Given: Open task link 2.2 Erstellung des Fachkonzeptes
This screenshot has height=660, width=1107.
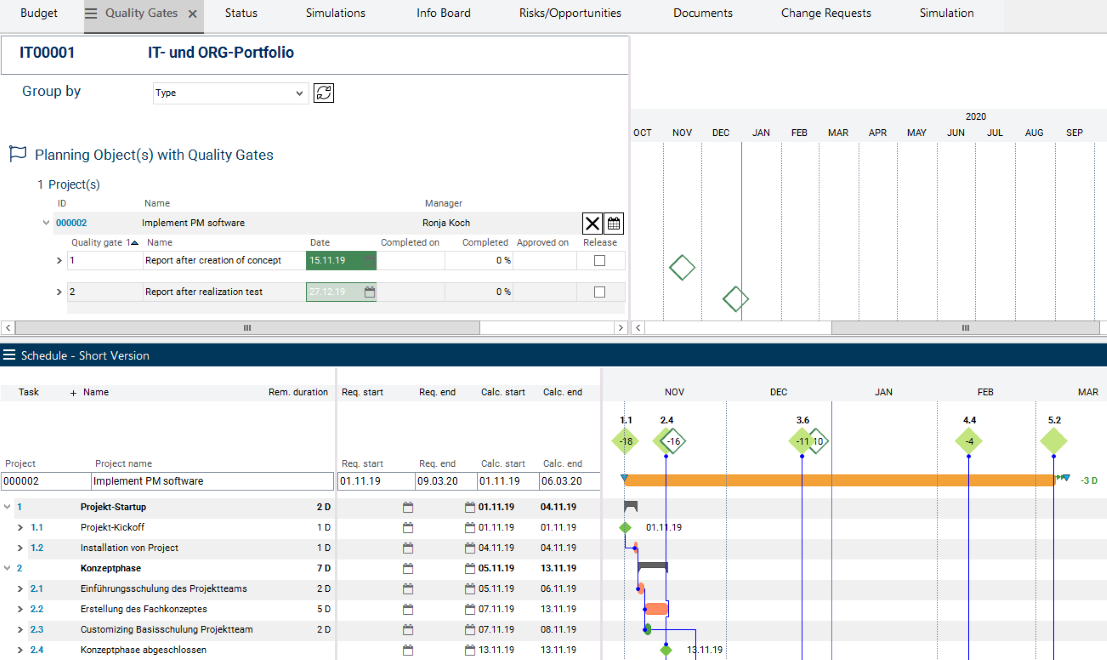Looking at the screenshot, I should pyautogui.click(x=37, y=609).
